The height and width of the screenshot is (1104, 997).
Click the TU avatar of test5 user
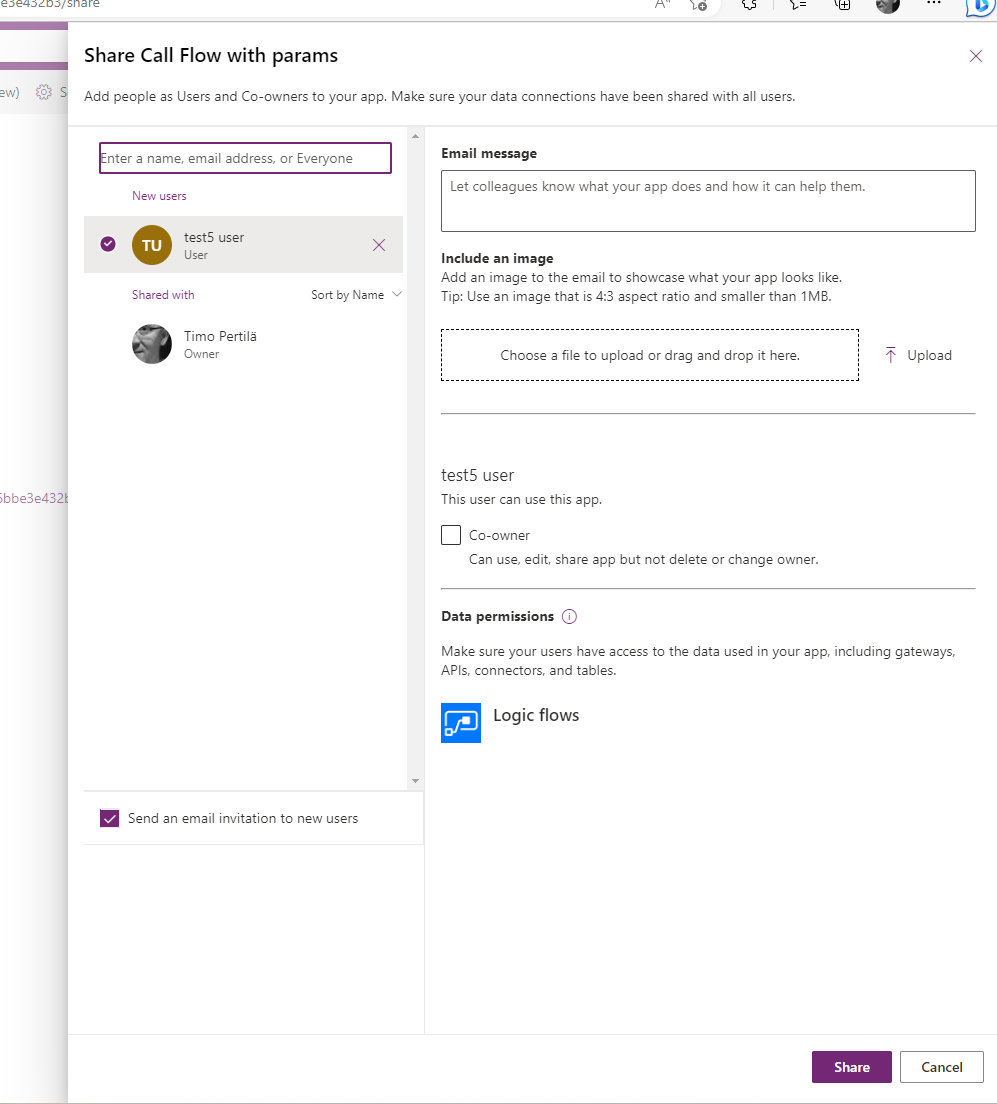[152, 245]
